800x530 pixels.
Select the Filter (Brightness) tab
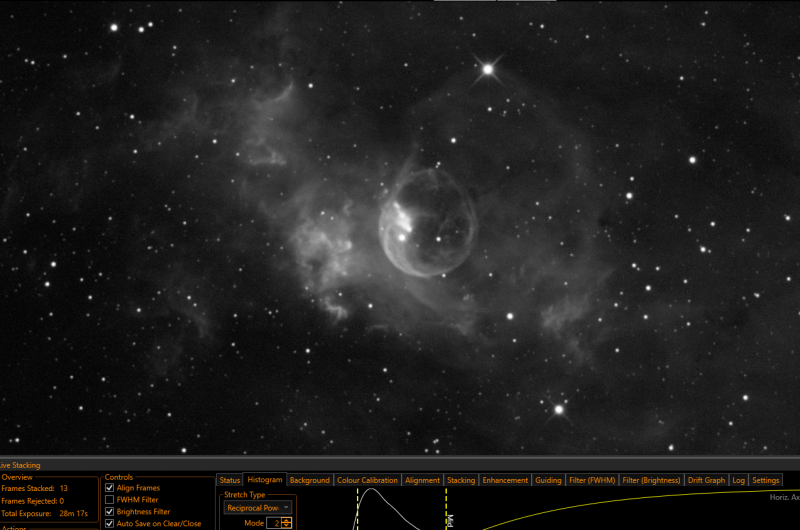click(652, 480)
